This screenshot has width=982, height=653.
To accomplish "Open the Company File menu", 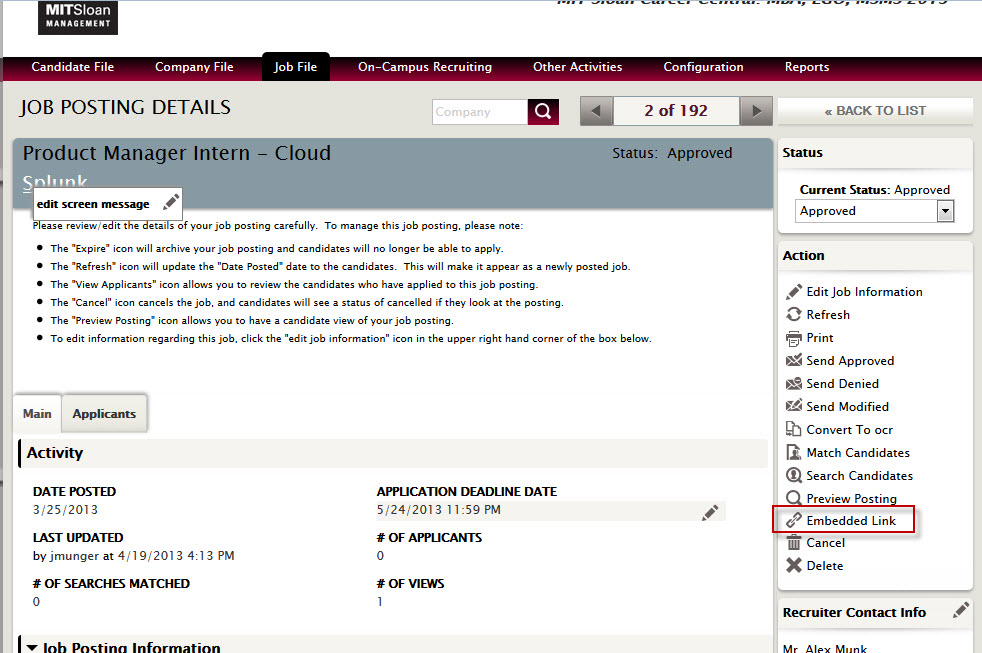I will tap(194, 67).
